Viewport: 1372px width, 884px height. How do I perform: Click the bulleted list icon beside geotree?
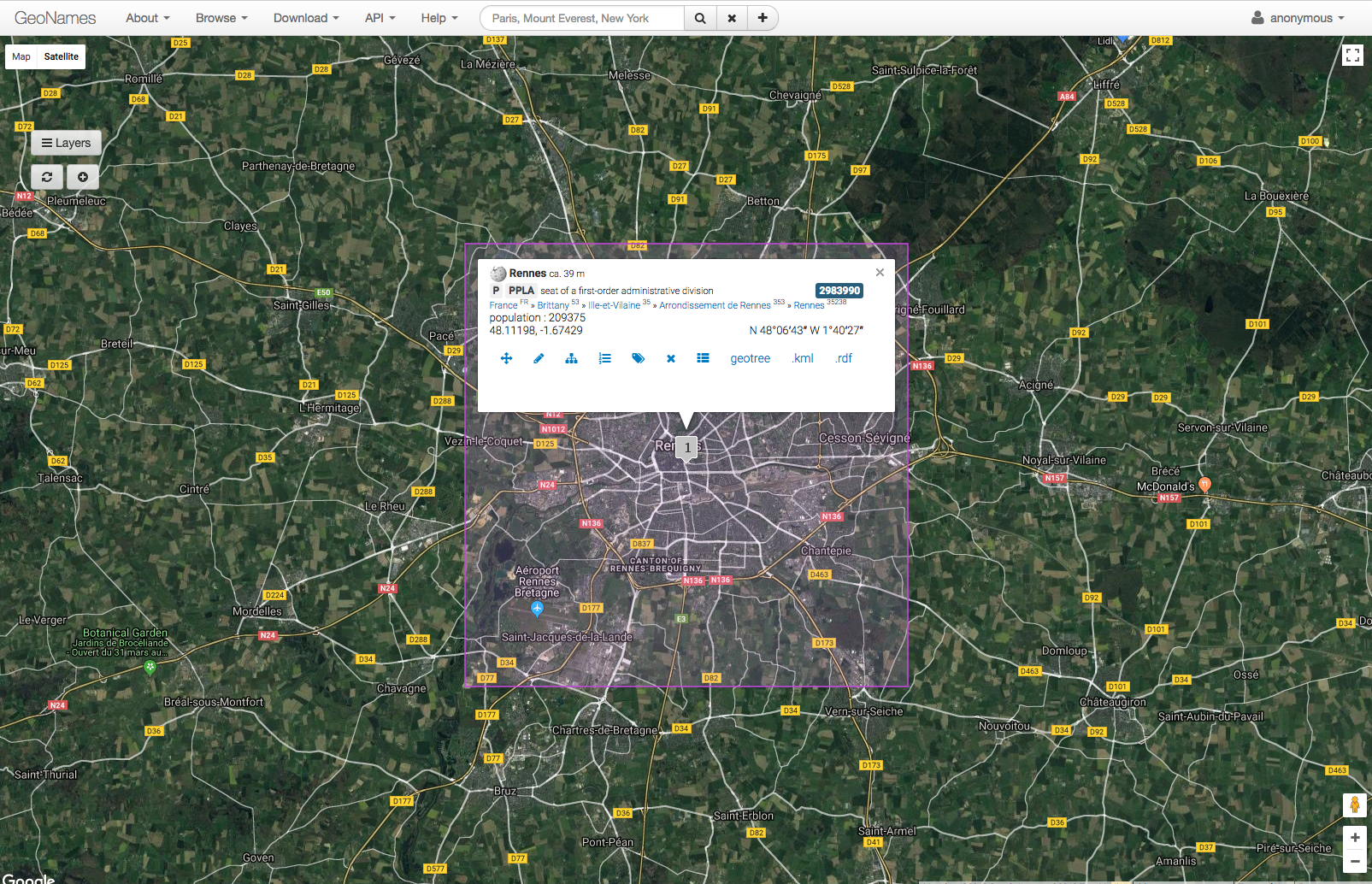pos(703,358)
